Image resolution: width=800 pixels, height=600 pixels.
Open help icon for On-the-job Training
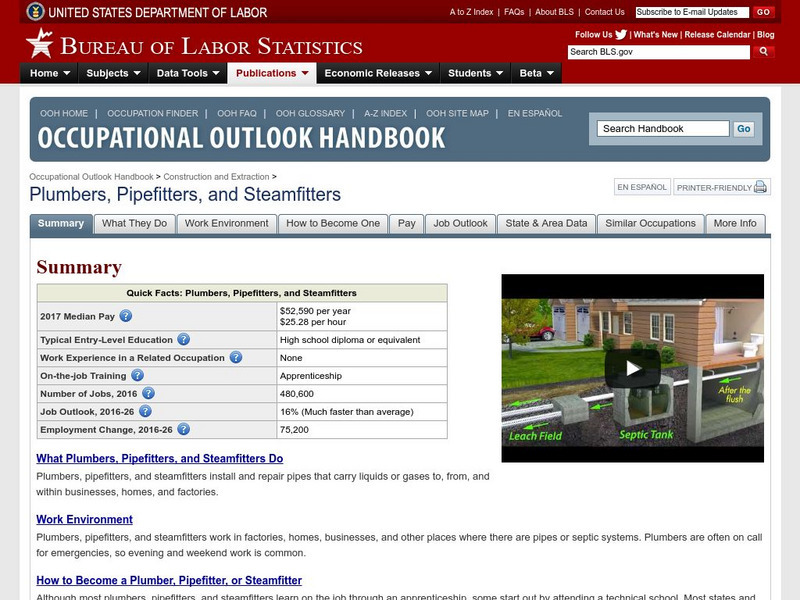pyautogui.click(x=137, y=376)
